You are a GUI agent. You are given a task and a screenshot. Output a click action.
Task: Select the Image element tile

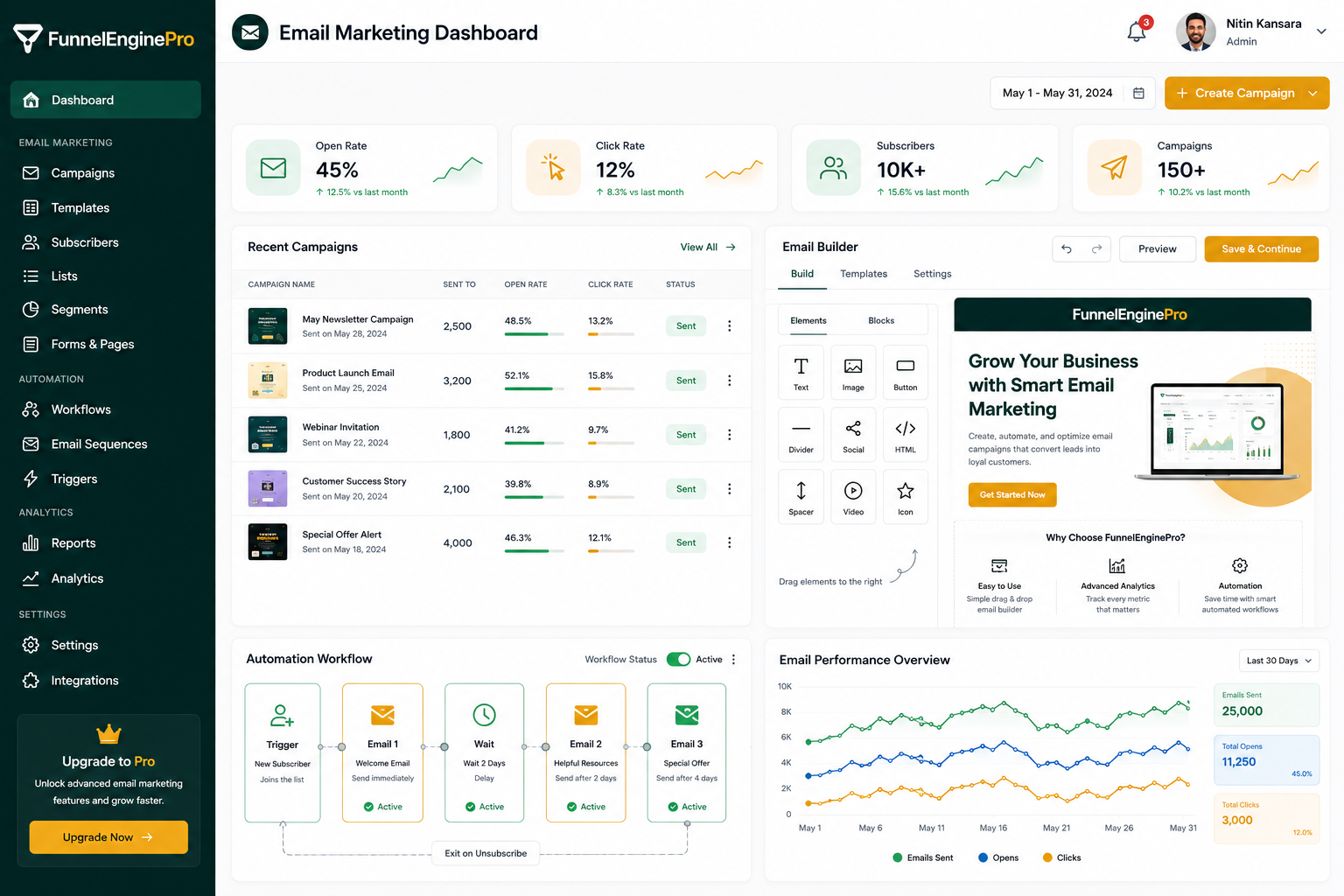tap(853, 373)
